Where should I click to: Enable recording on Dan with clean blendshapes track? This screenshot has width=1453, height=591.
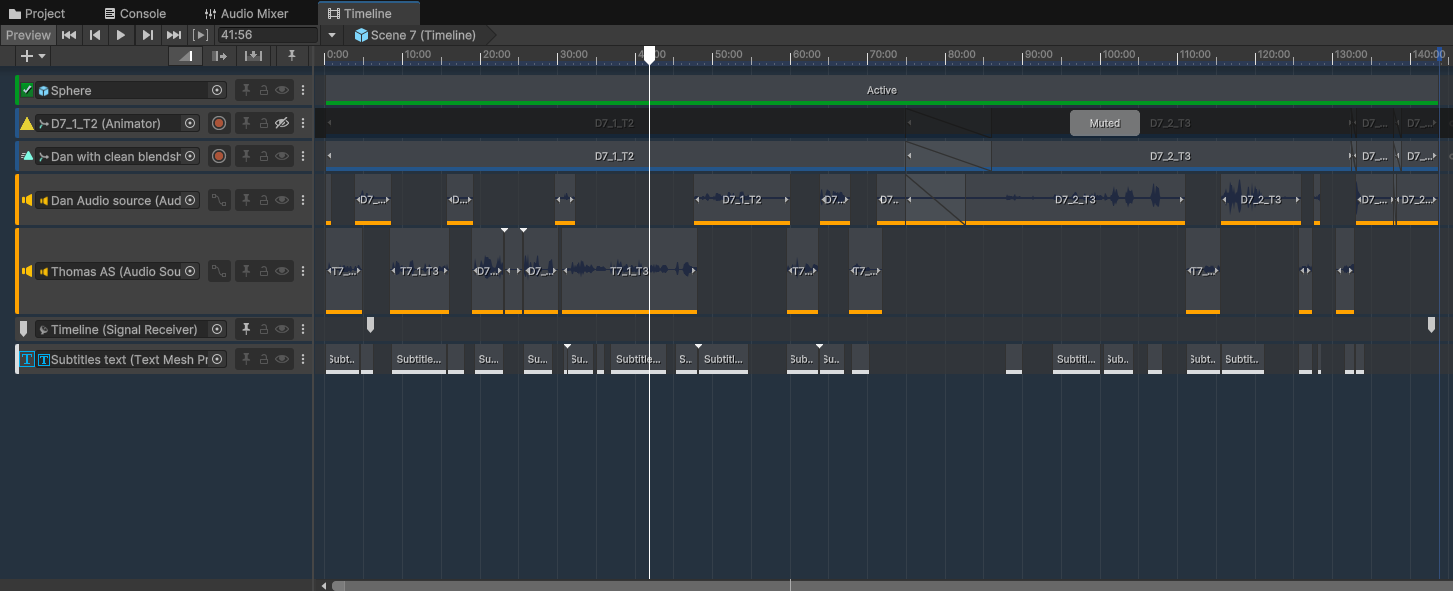point(219,156)
